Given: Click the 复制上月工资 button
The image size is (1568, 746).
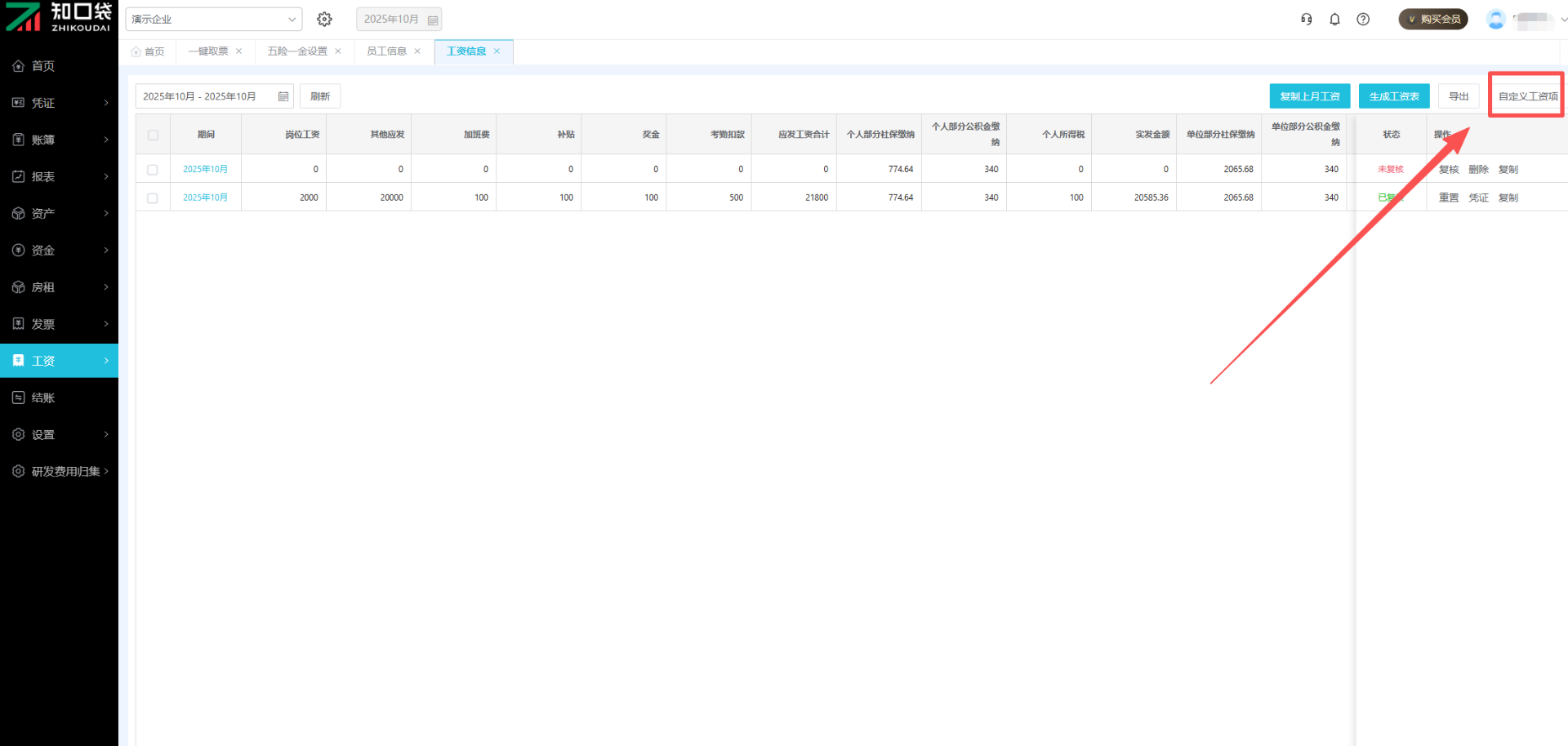Looking at the screenshot, I should [x=1309, y=96].
